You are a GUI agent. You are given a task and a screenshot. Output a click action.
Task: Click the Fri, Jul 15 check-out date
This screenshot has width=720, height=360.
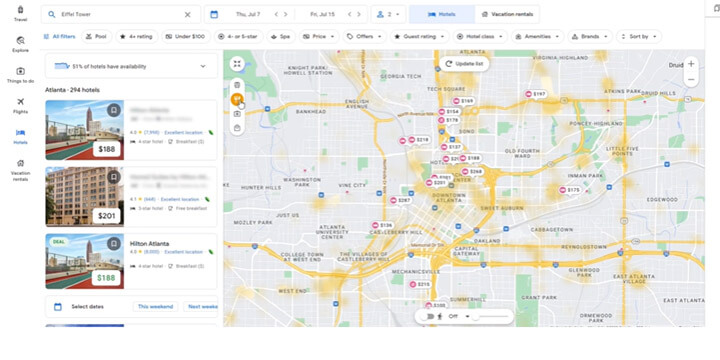click(321, 14)
